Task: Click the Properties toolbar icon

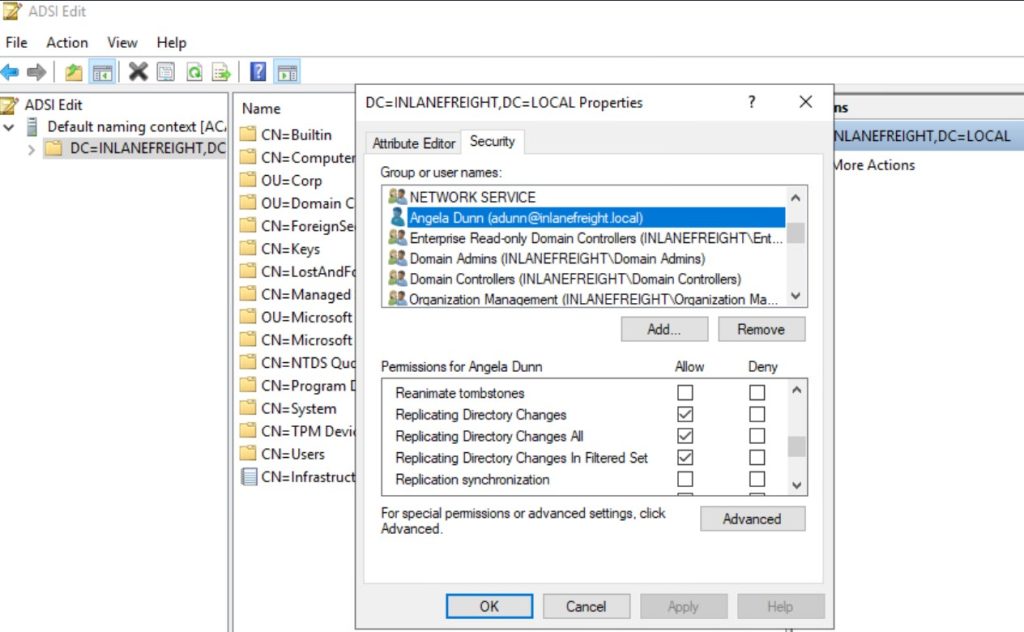Action: (x=166, y=72)
